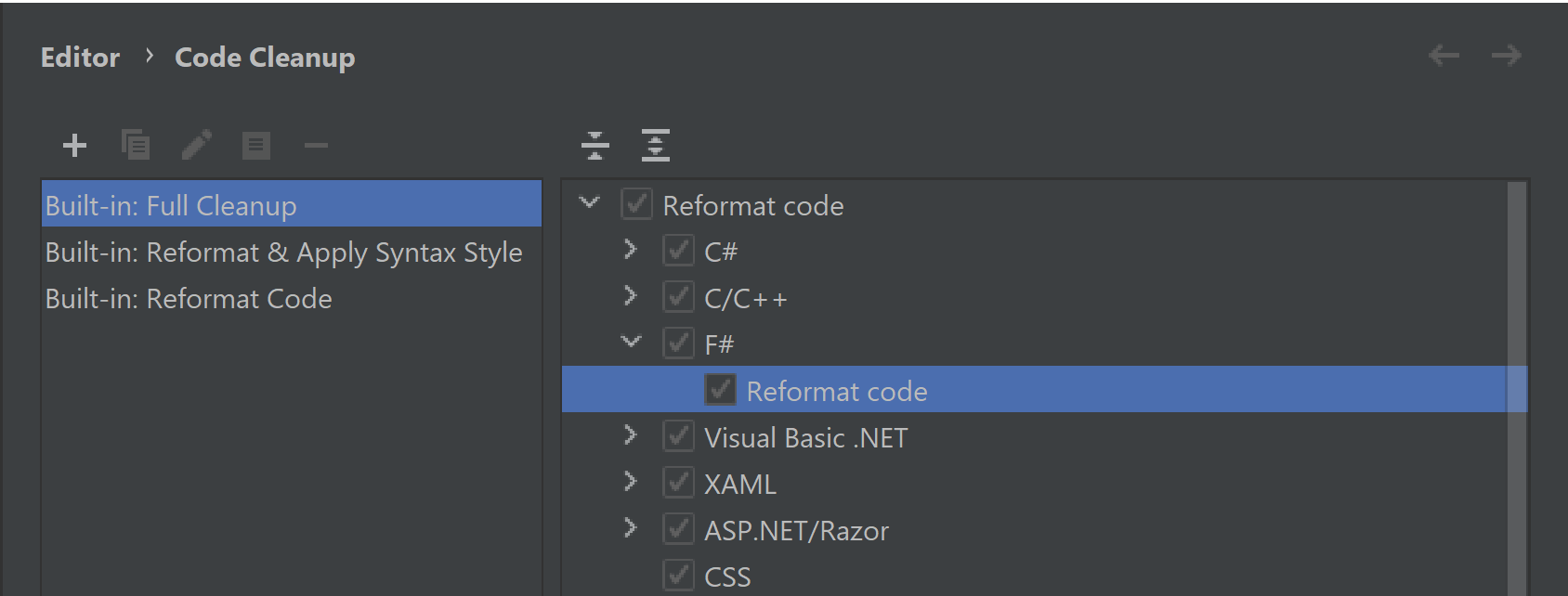Go forward using the right arrow
The width and height of the screenshot is (1568, 596).
coord(1507,56)
